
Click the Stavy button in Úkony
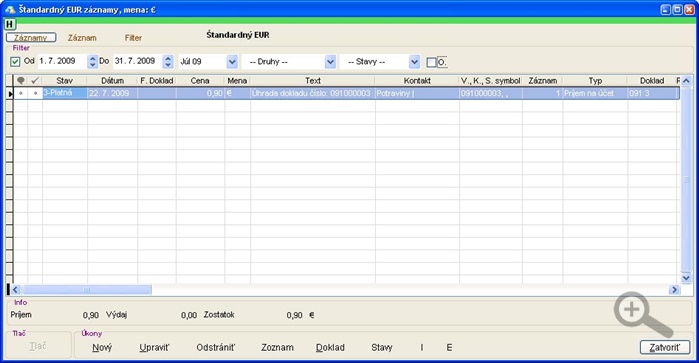[382, 347]
